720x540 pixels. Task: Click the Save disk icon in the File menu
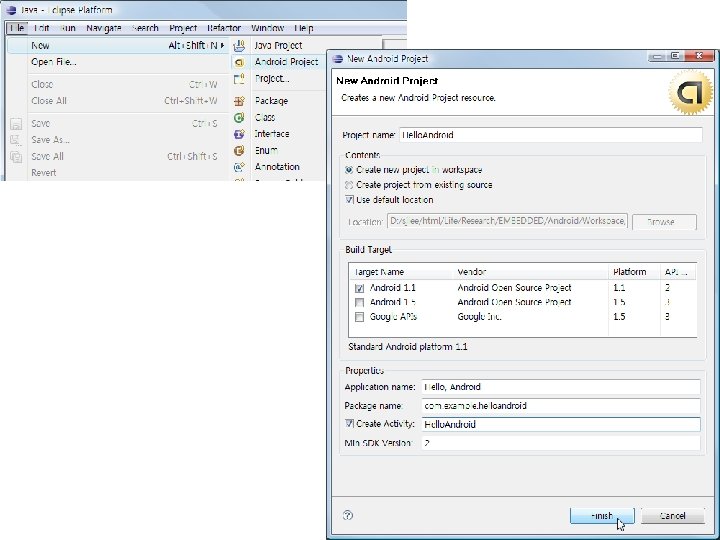[16, 124]
